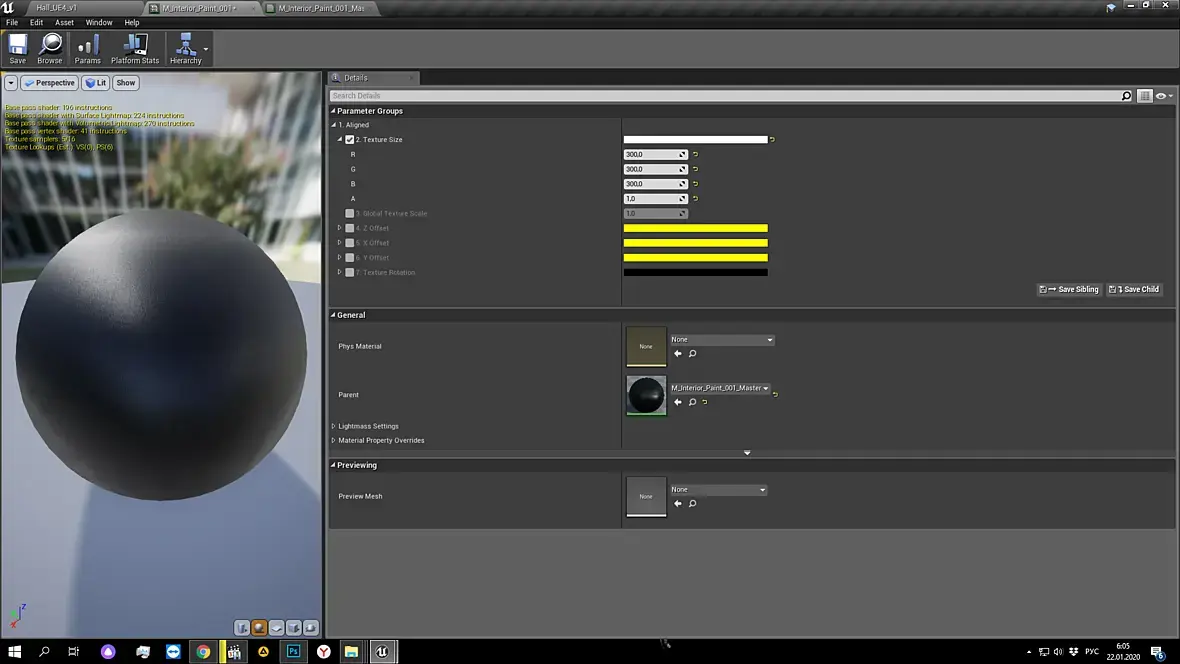Open the Asset menu
The width and height of the screenshot is (1180, 664).
coord(64,23)
